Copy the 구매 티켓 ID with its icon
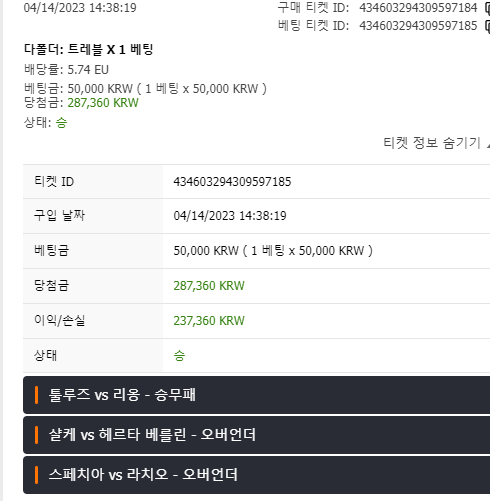The image size is (490, 501). (487, 8)
